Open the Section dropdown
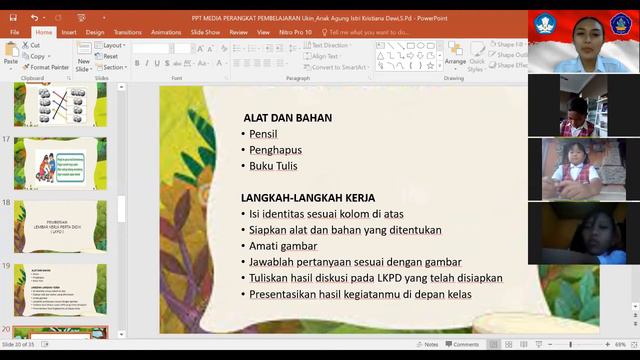 click(111, 67)
